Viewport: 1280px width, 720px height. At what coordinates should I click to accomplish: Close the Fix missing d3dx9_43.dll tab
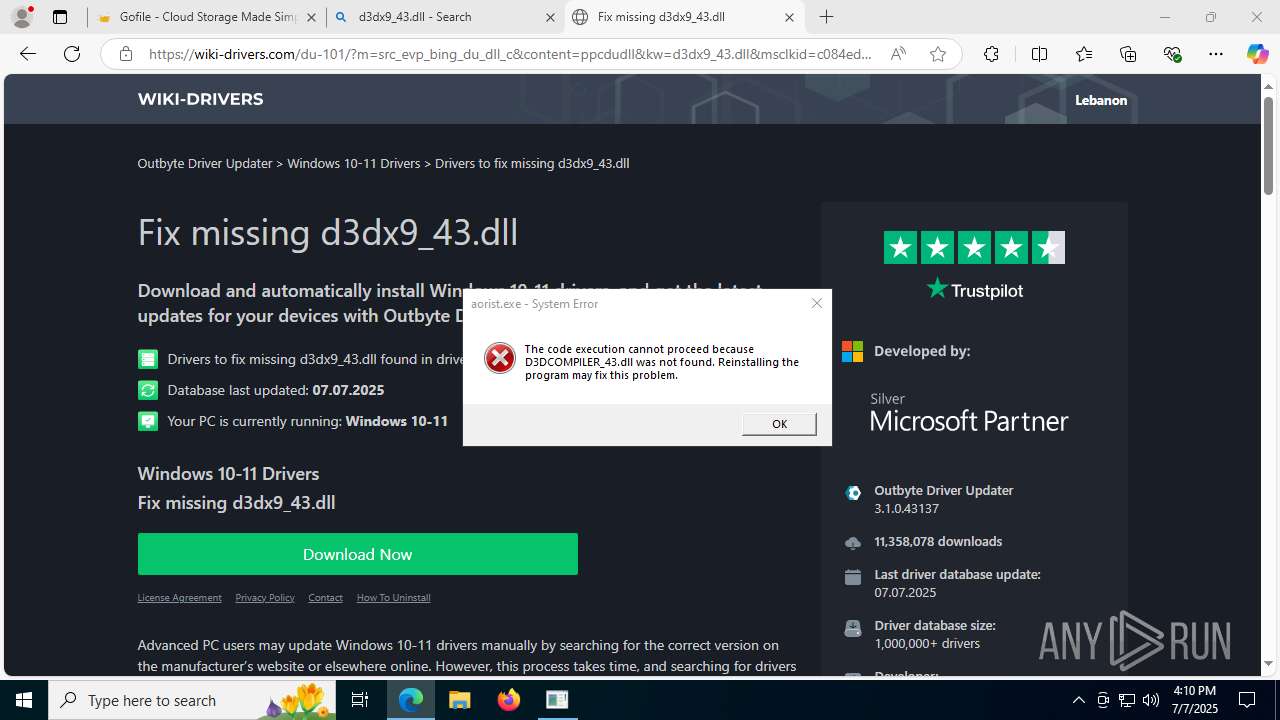789,17
